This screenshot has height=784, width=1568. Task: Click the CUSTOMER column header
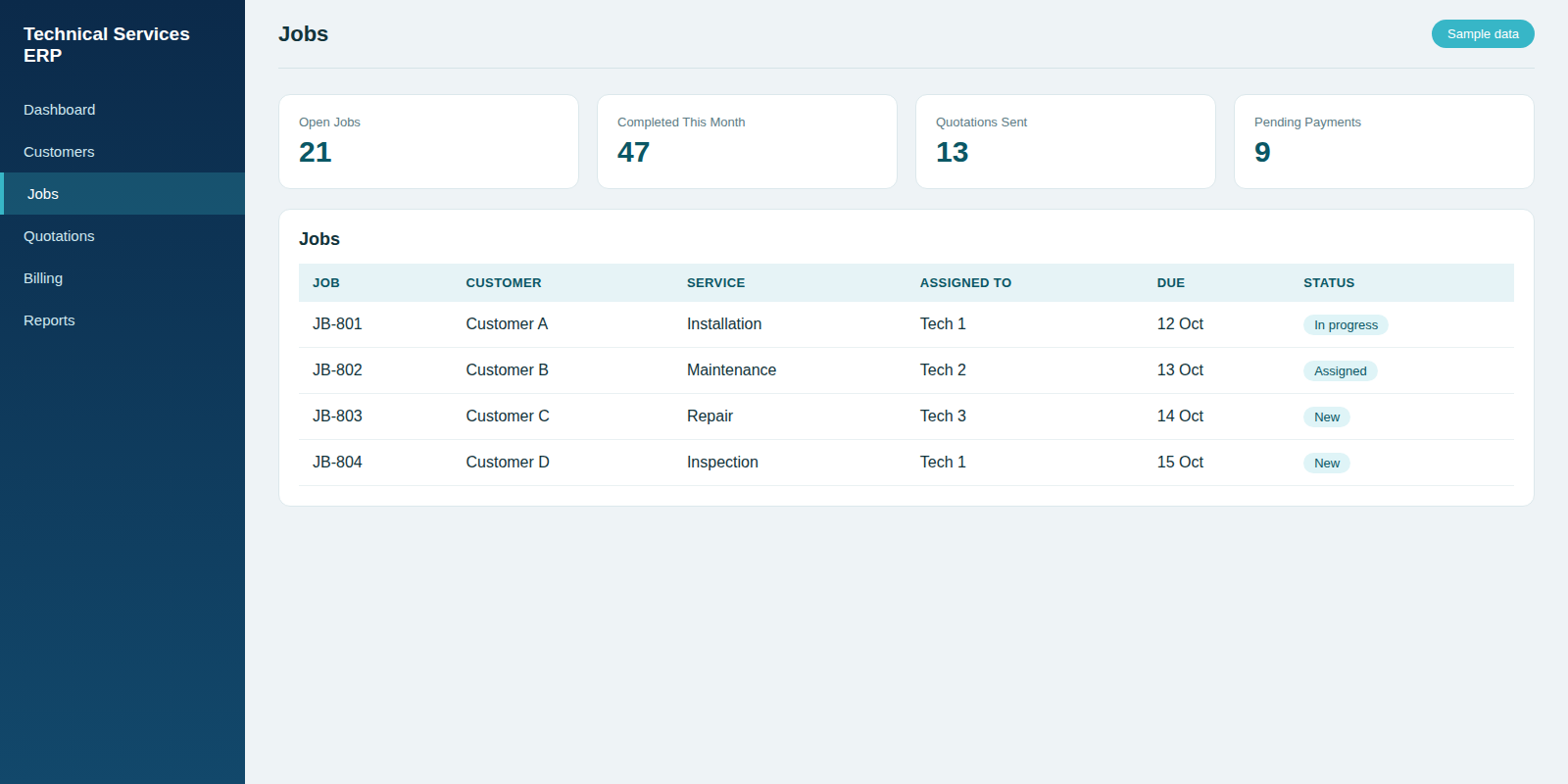pos(504,283)
